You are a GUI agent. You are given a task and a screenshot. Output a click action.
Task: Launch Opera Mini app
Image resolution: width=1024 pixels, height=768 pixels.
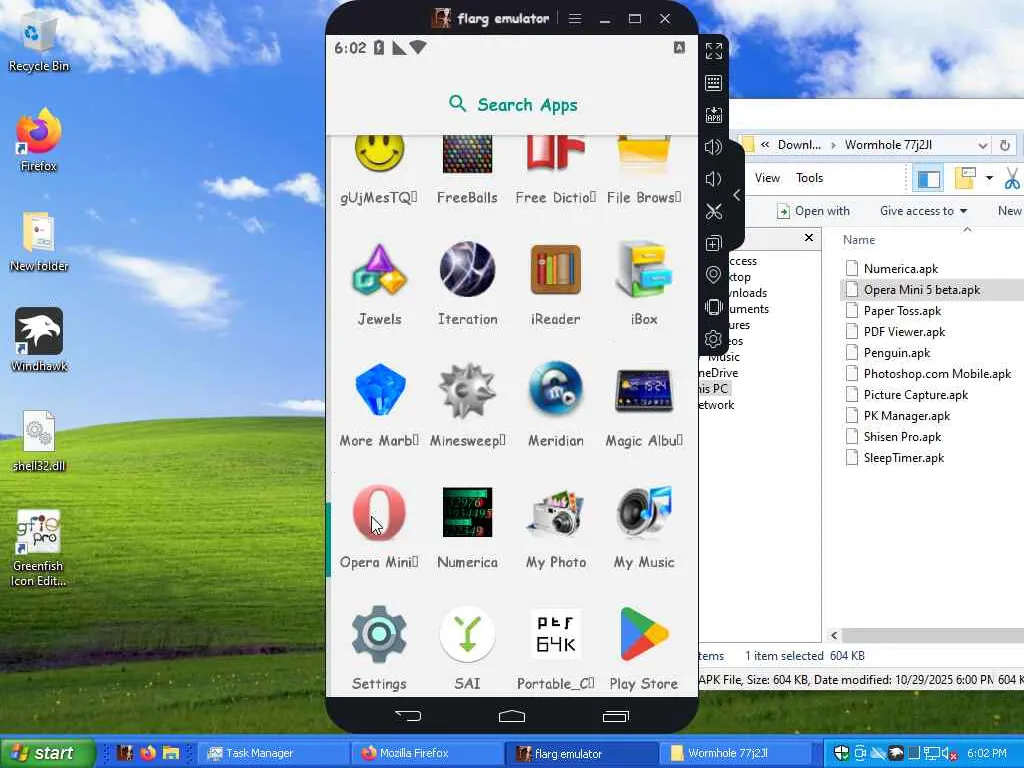[x=379, y=527]
